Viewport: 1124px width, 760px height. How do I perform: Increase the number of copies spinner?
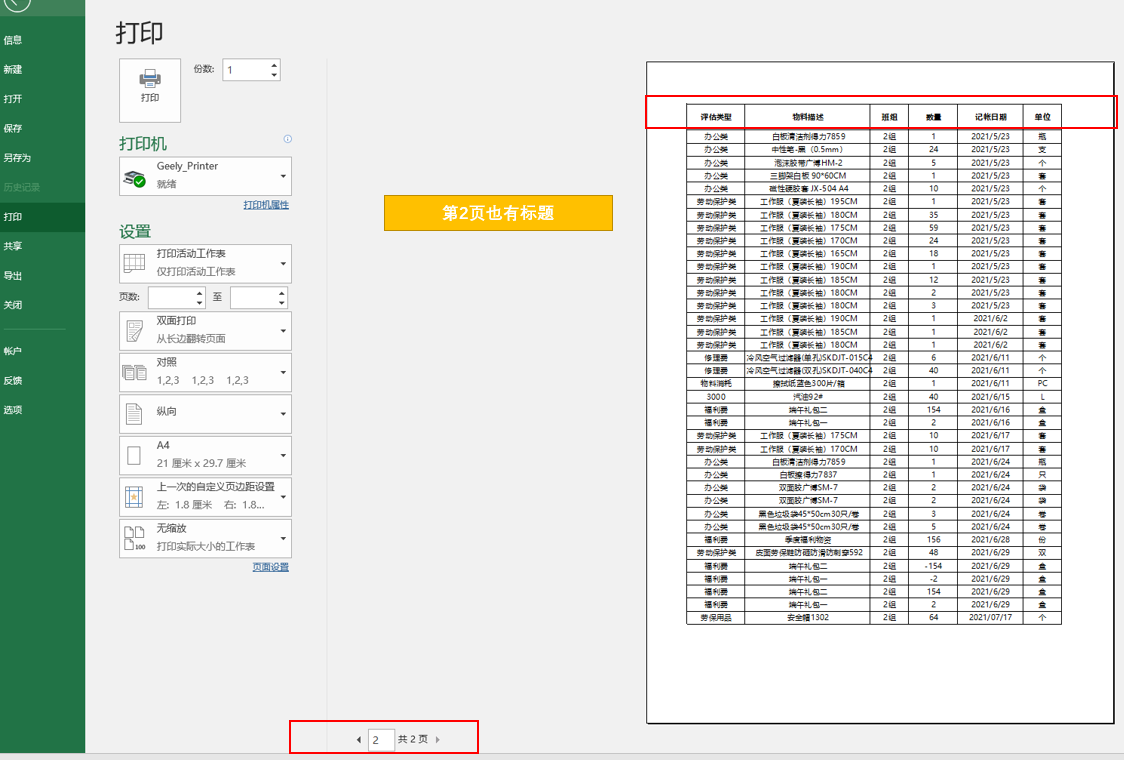pyautogui.click(x=274, y=65)
